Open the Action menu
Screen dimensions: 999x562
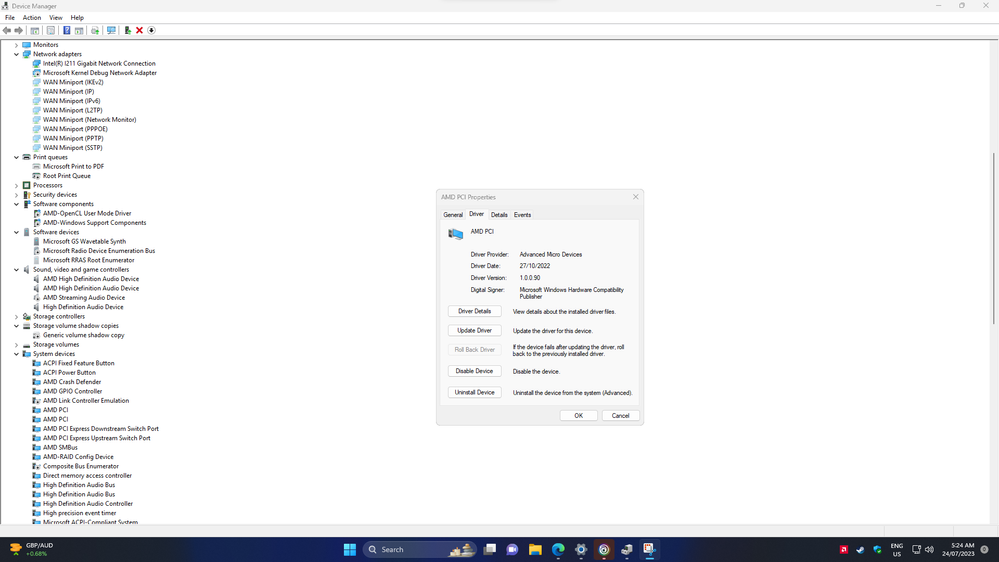[32, 18]
